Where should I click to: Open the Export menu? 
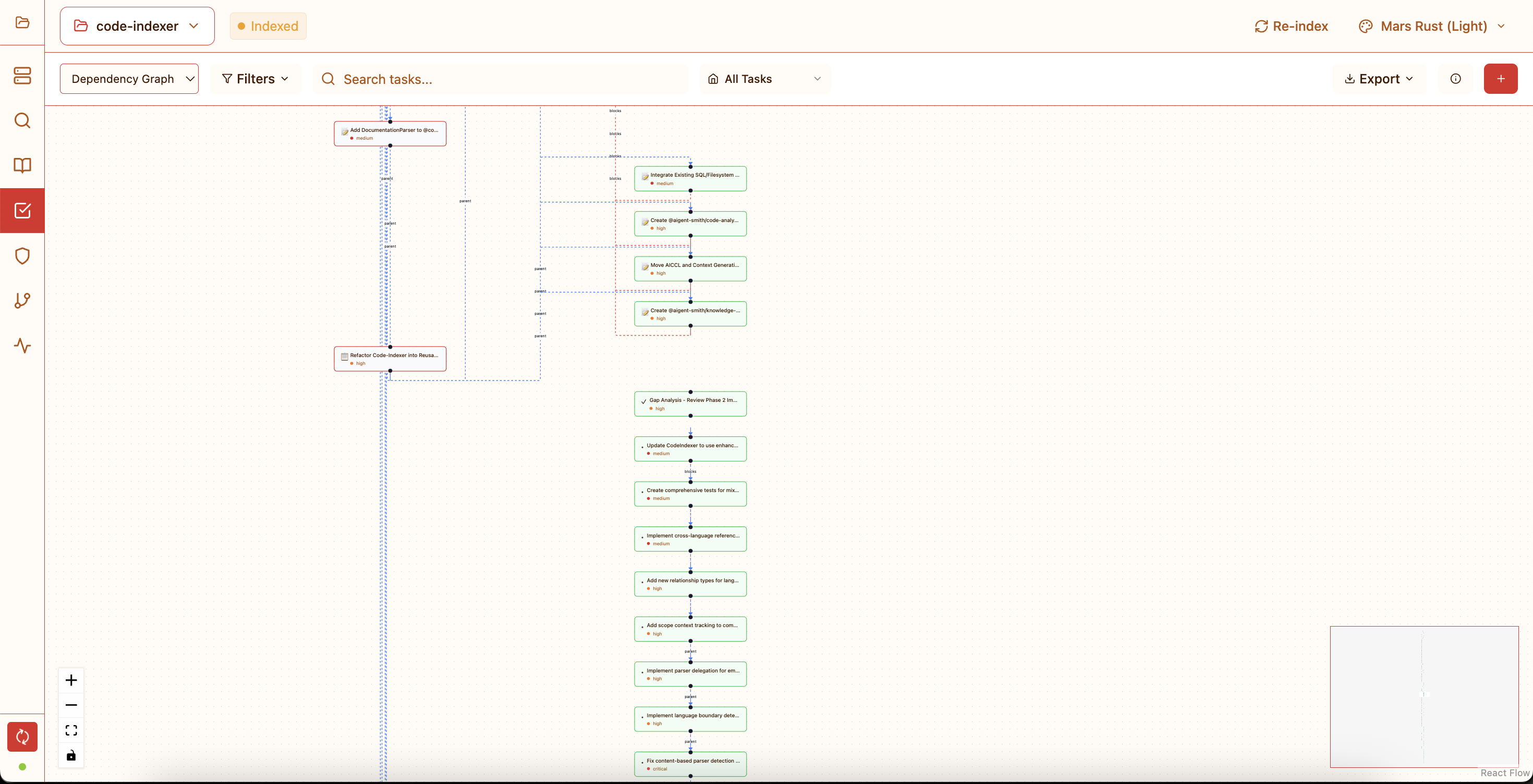click(1379, 79)
